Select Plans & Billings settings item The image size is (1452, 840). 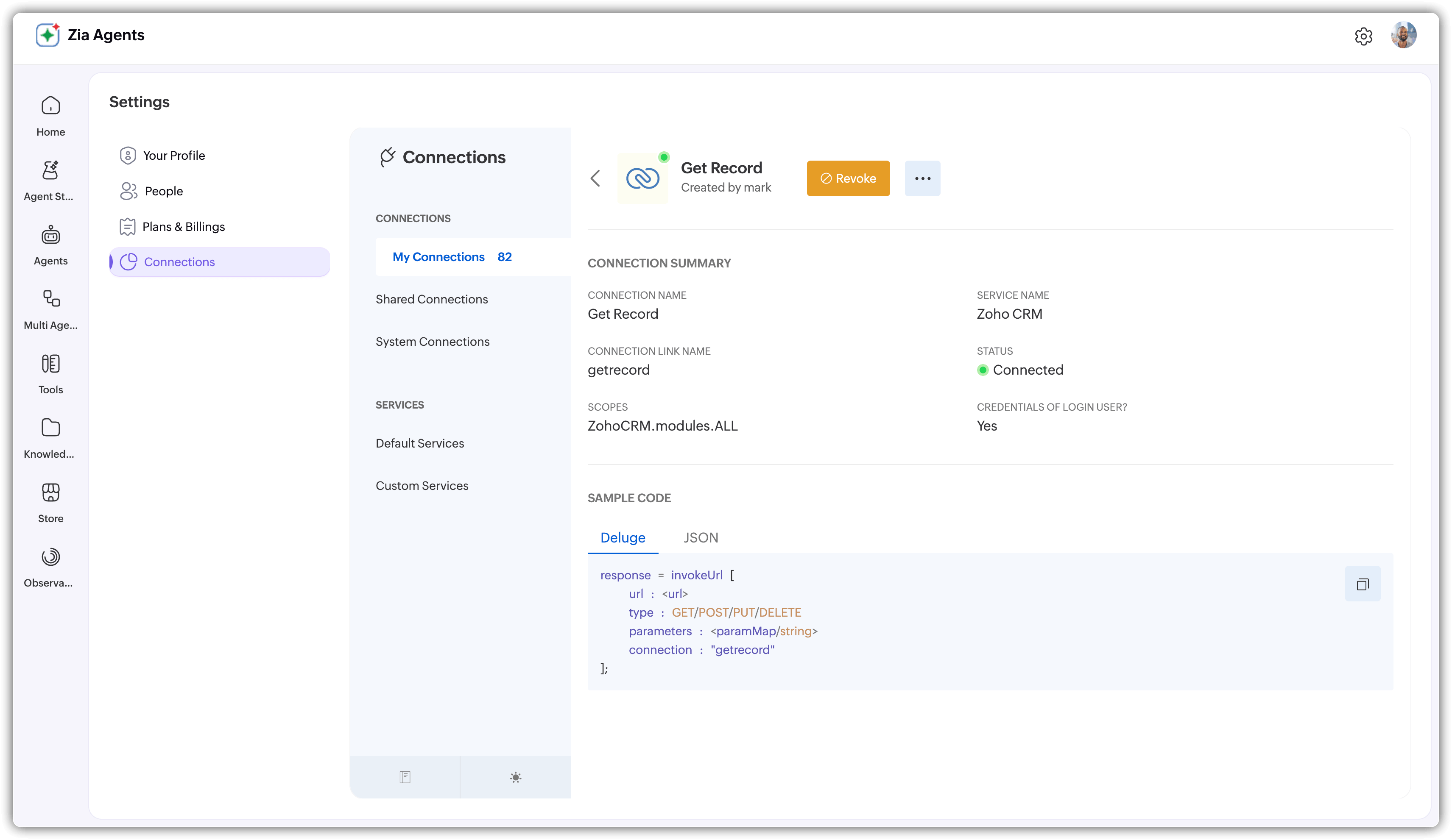click(183, 227)
